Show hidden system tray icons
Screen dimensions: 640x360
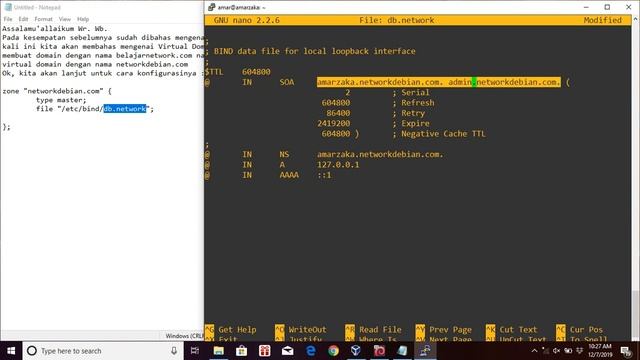tap(534, 351)
